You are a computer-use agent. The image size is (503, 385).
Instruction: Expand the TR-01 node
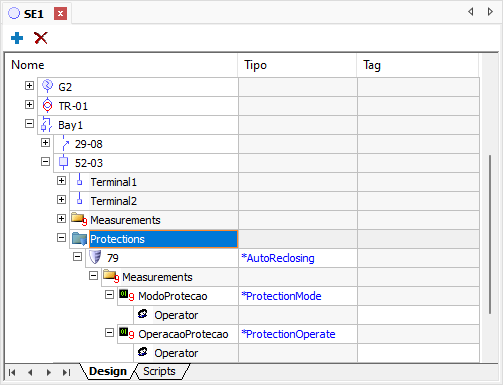[x=29, y=105]
